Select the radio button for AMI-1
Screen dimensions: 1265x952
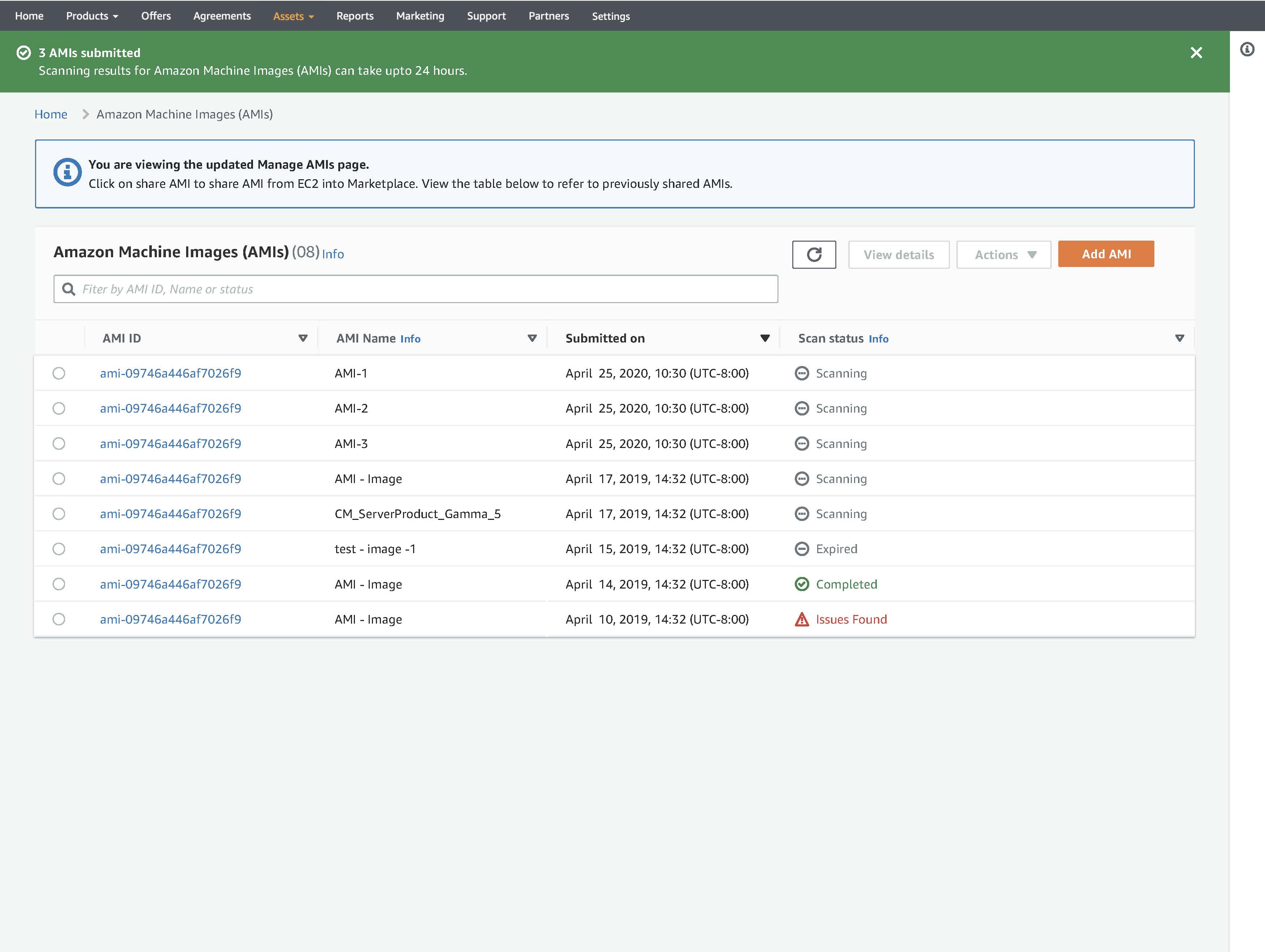pos(59,373)
